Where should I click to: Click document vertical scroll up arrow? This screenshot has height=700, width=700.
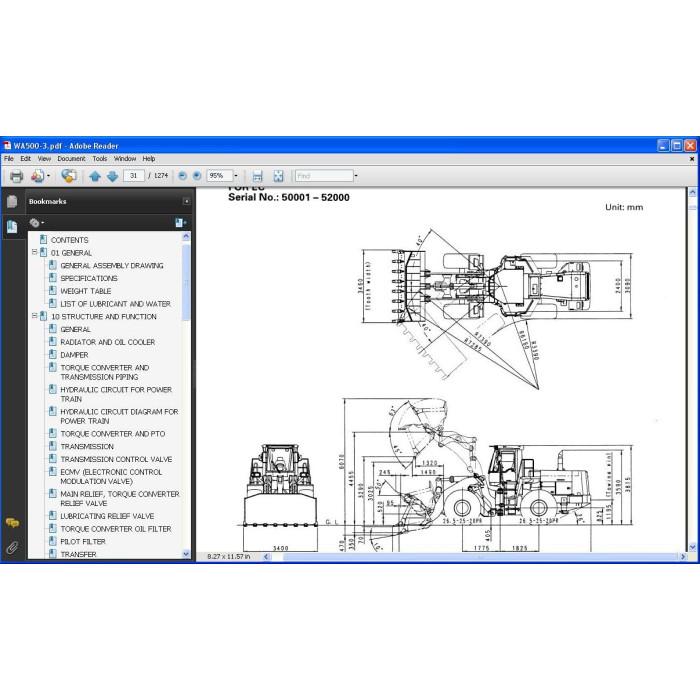point(692,192)
